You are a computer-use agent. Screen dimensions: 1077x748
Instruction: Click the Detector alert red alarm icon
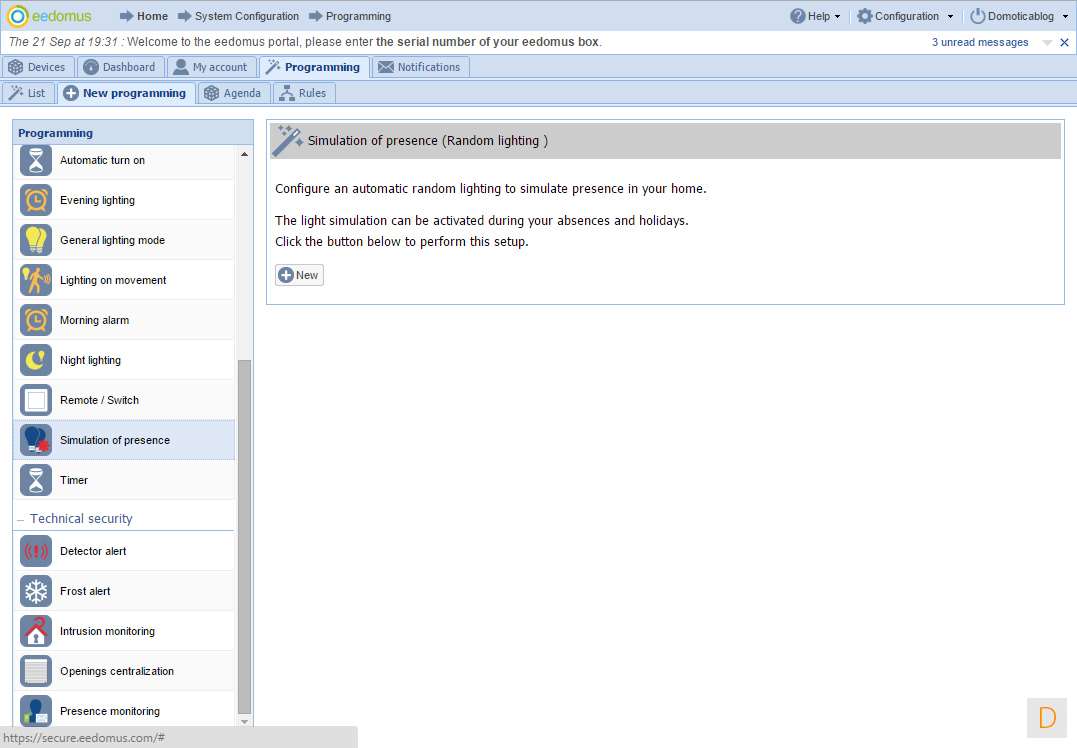[36, 551]
